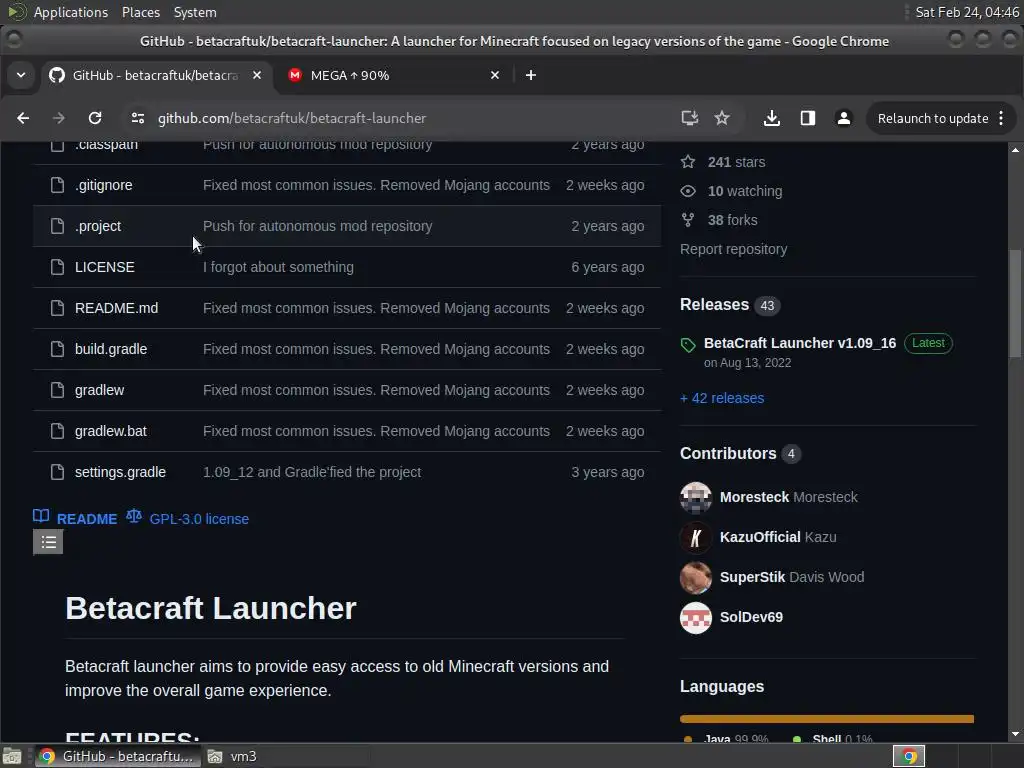
Task: Click the file icon next to settings.gradle
Action: (x=57, y=472)
